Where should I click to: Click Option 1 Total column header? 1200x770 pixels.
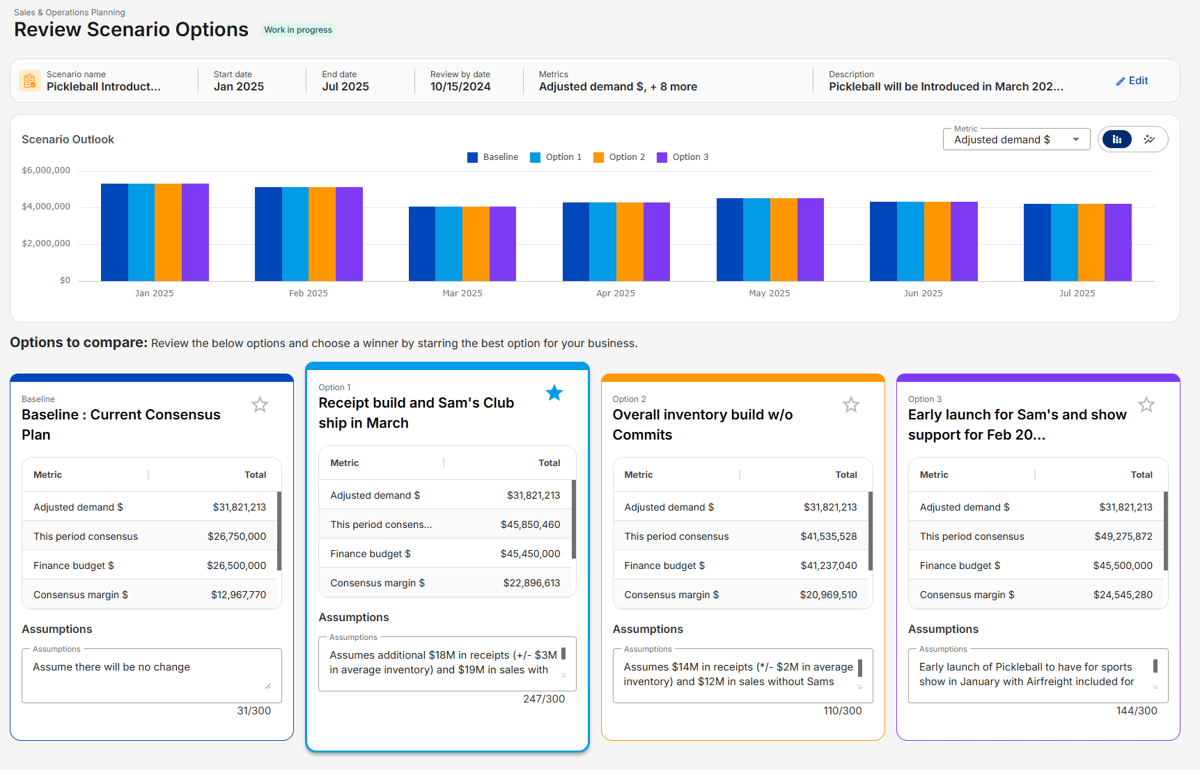549,463
